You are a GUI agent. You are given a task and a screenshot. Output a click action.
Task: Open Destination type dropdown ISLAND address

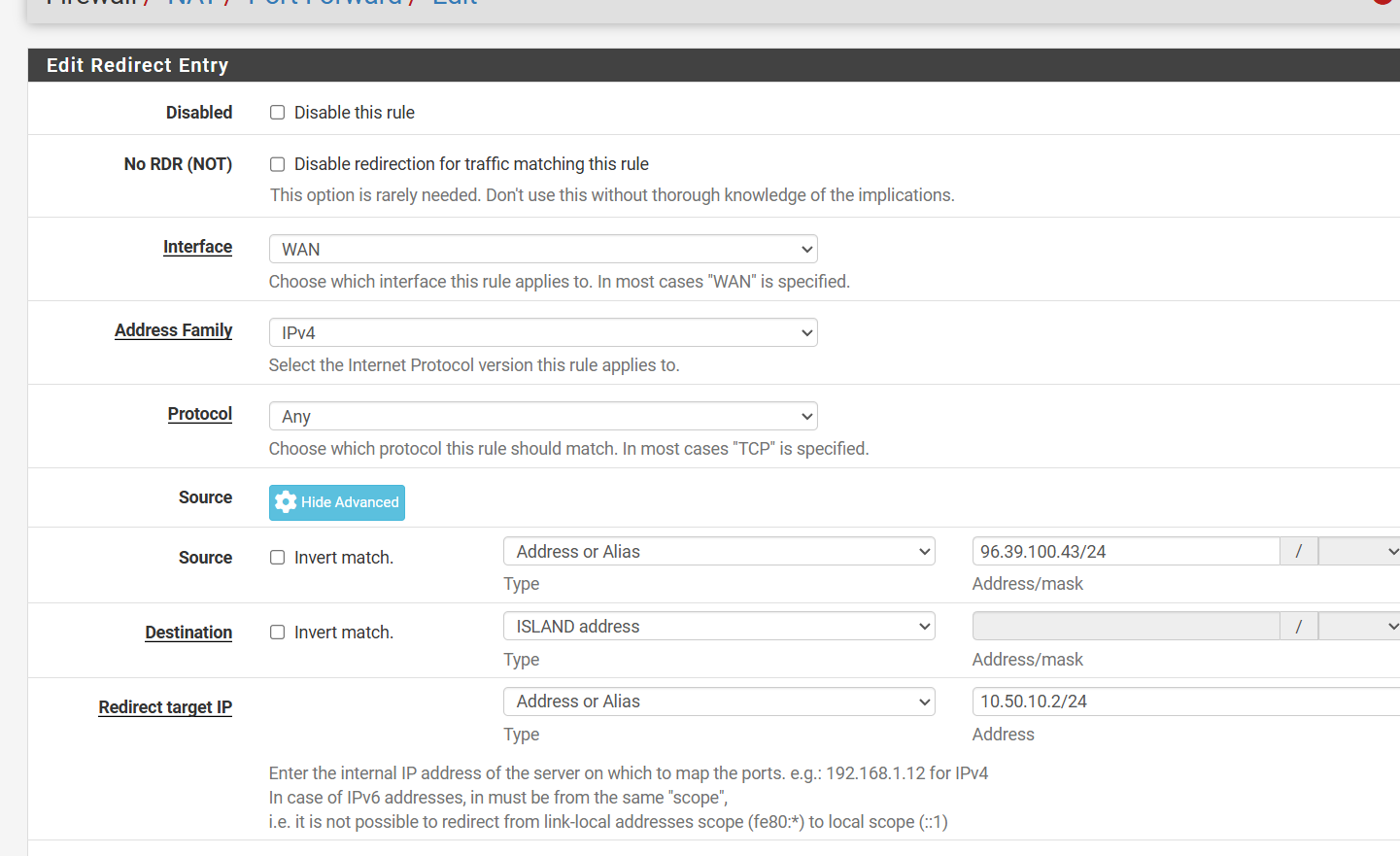click(x=718, y=627)
